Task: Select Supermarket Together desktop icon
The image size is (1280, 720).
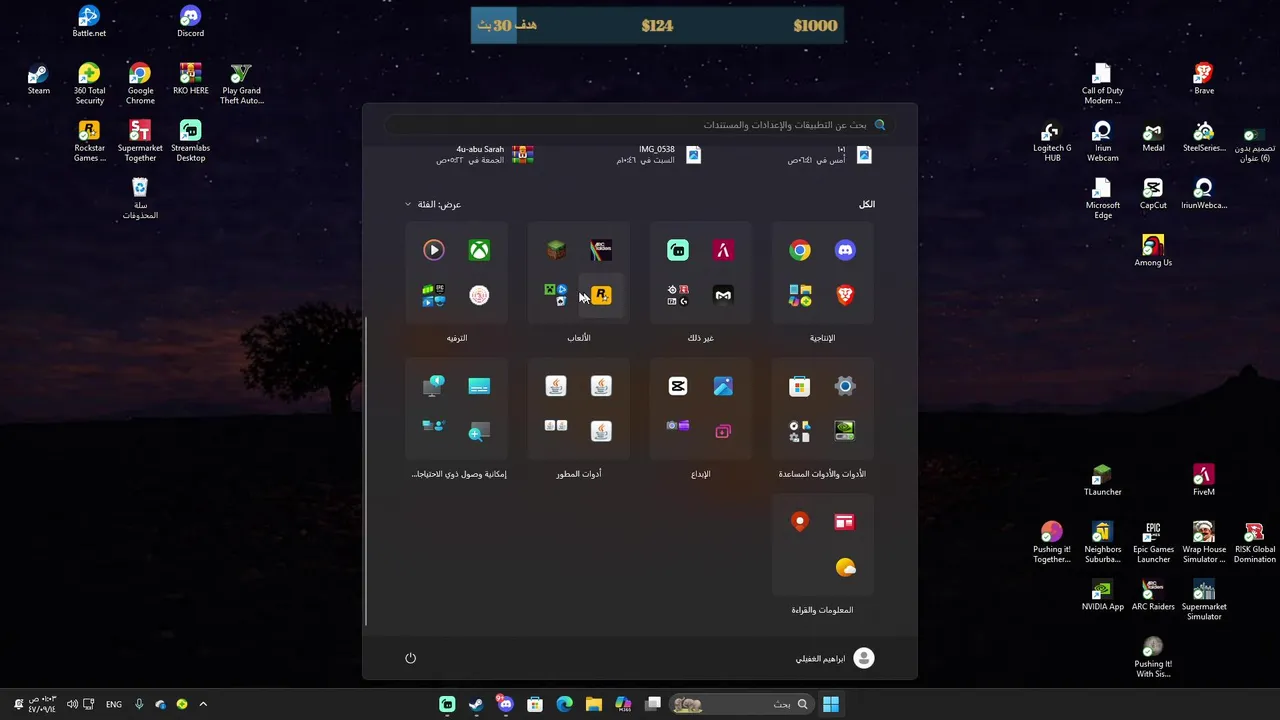Action: pos(140,141)
